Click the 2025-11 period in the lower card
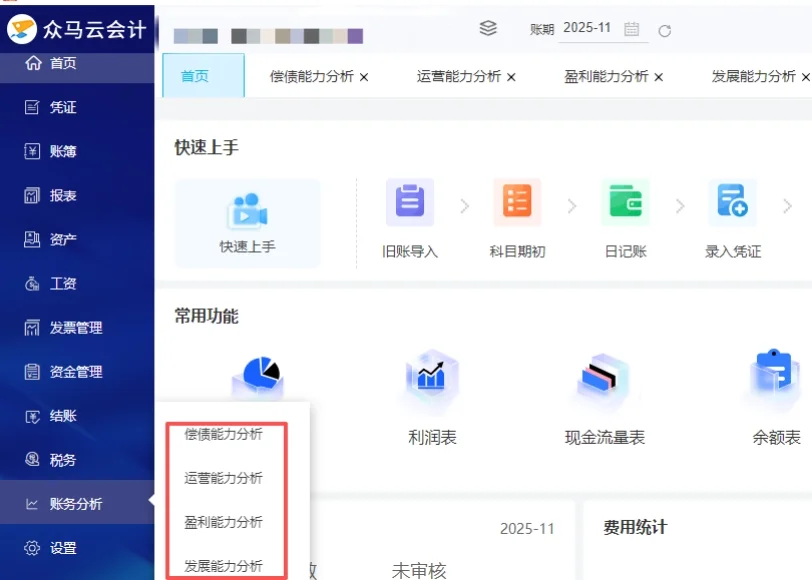The width and height of the screenshot is (812, 580). (x=527, y=529)
